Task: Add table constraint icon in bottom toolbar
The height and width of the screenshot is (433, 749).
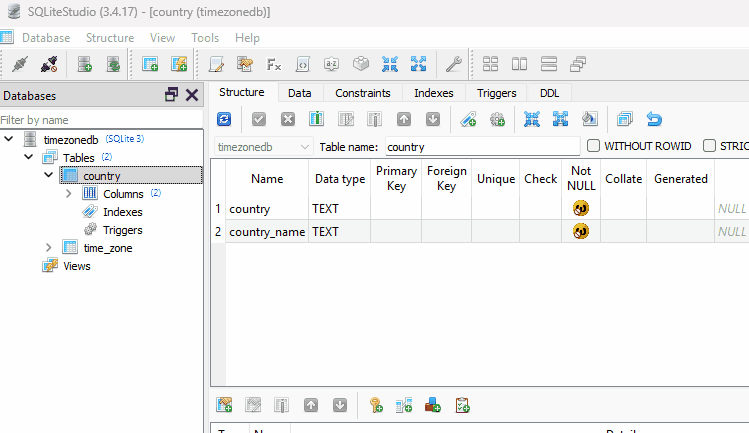Action: (224, 405)
